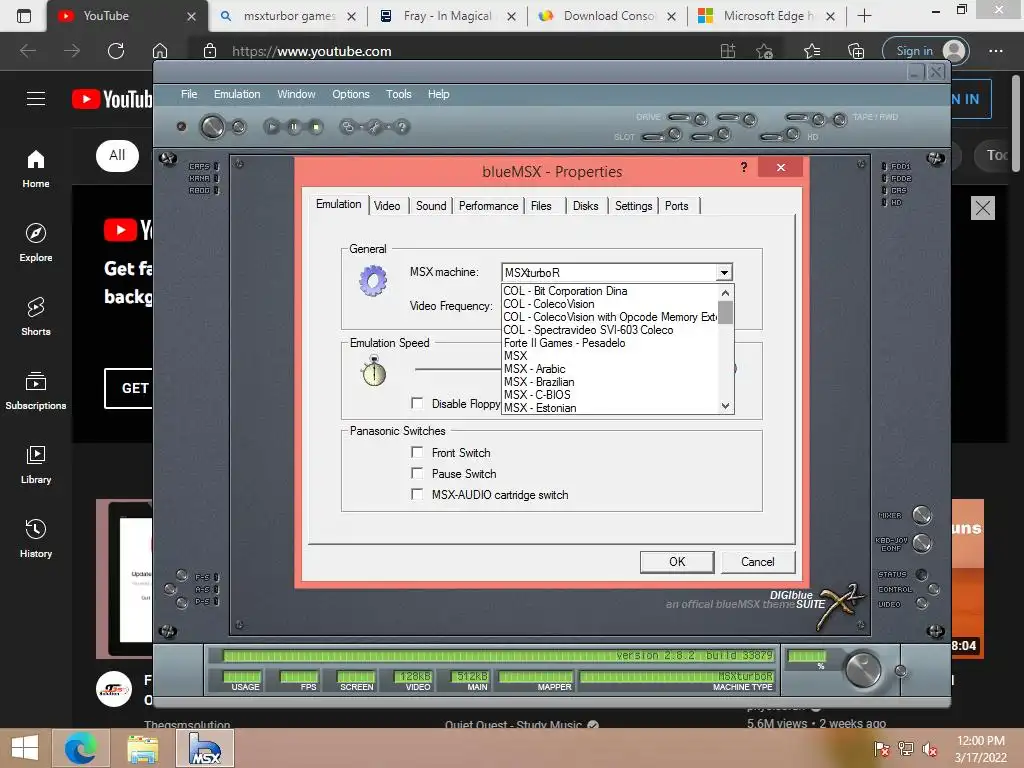Open YouTube History in sidebar
Viewport: 1024px width, 768px height.
36,538
